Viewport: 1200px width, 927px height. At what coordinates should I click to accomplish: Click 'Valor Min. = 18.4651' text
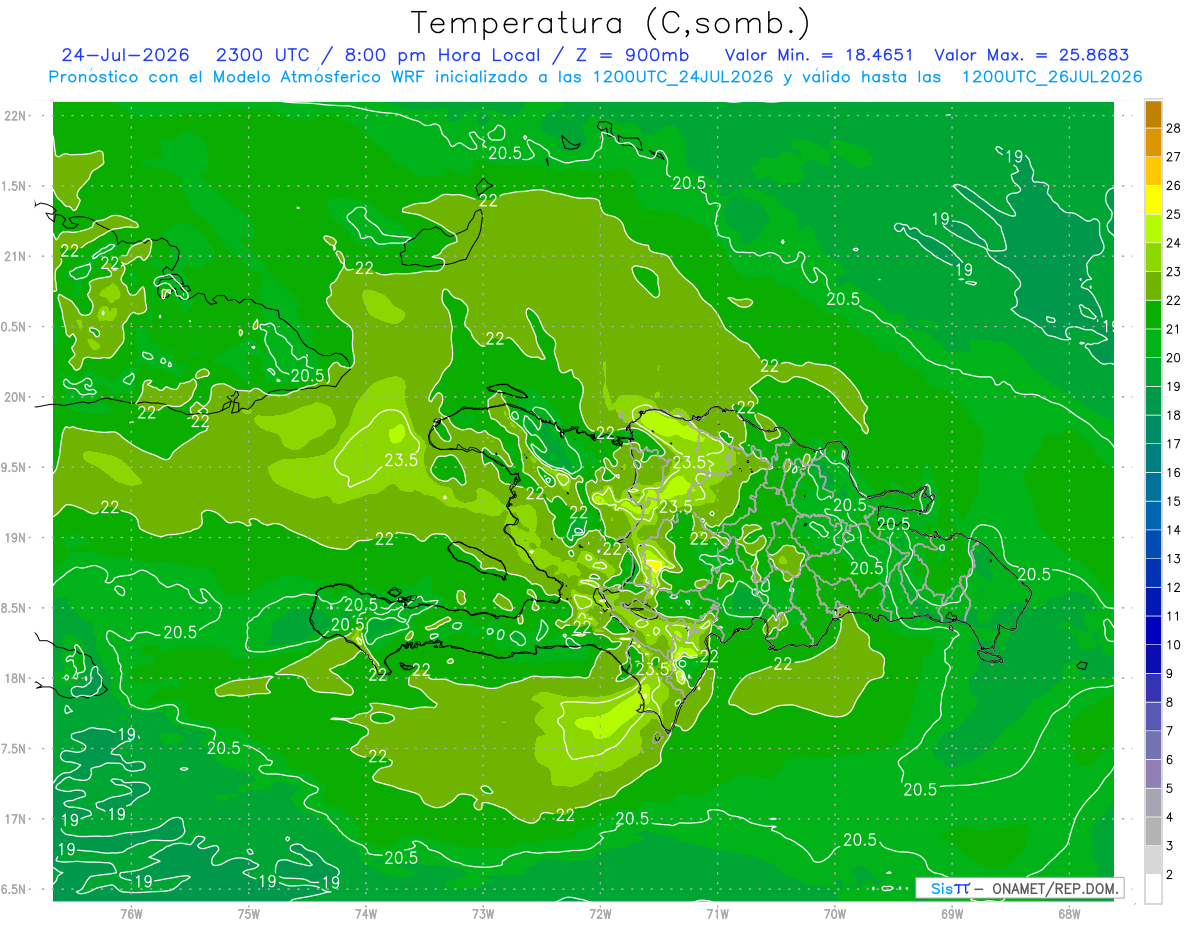pyautogui.click(x=819, y=55)
